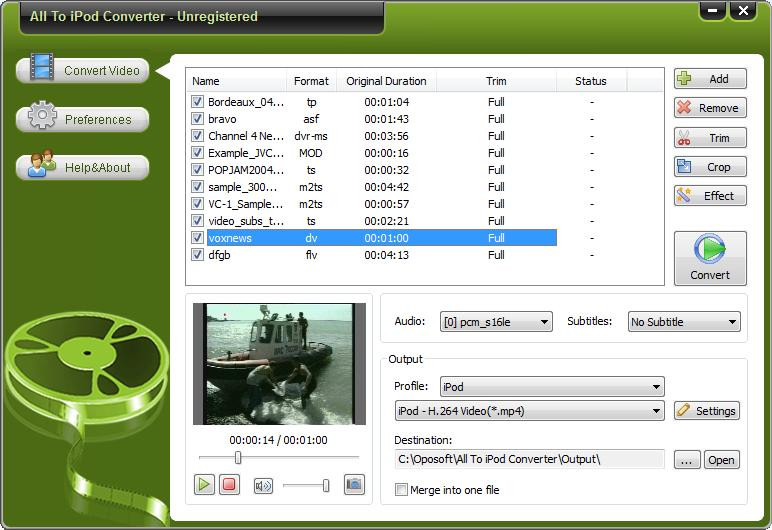772x530 pixels.
Task: Click the voxnews highlighted row
Action: 382,238
